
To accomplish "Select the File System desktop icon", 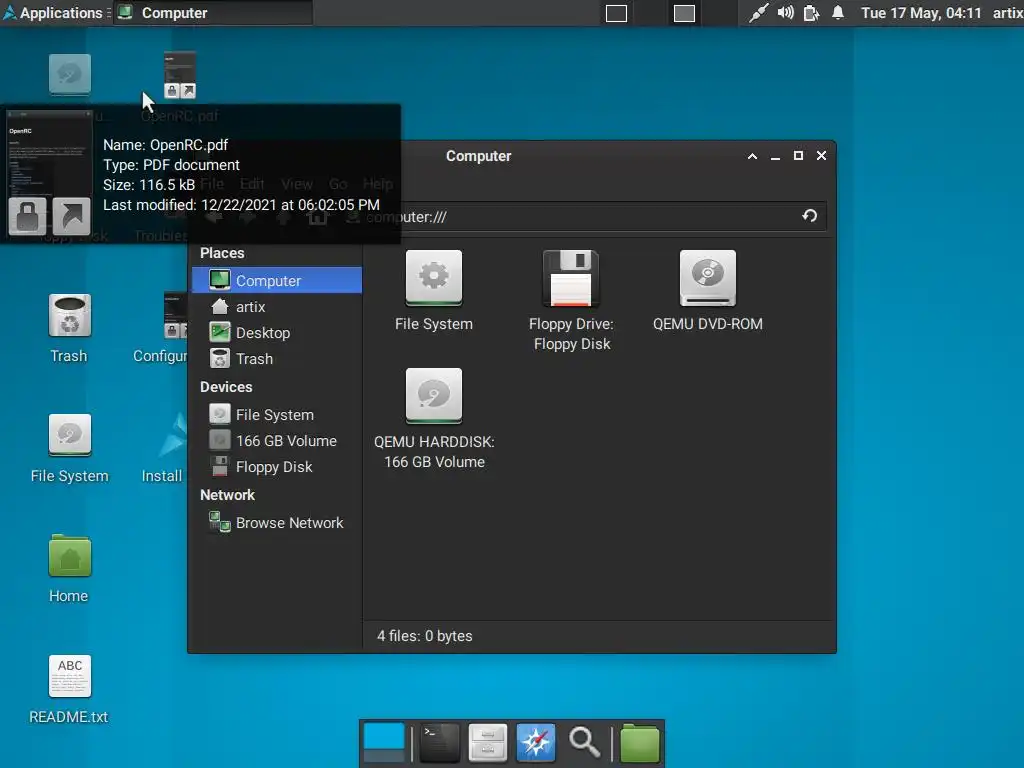I will pos(69,449).
